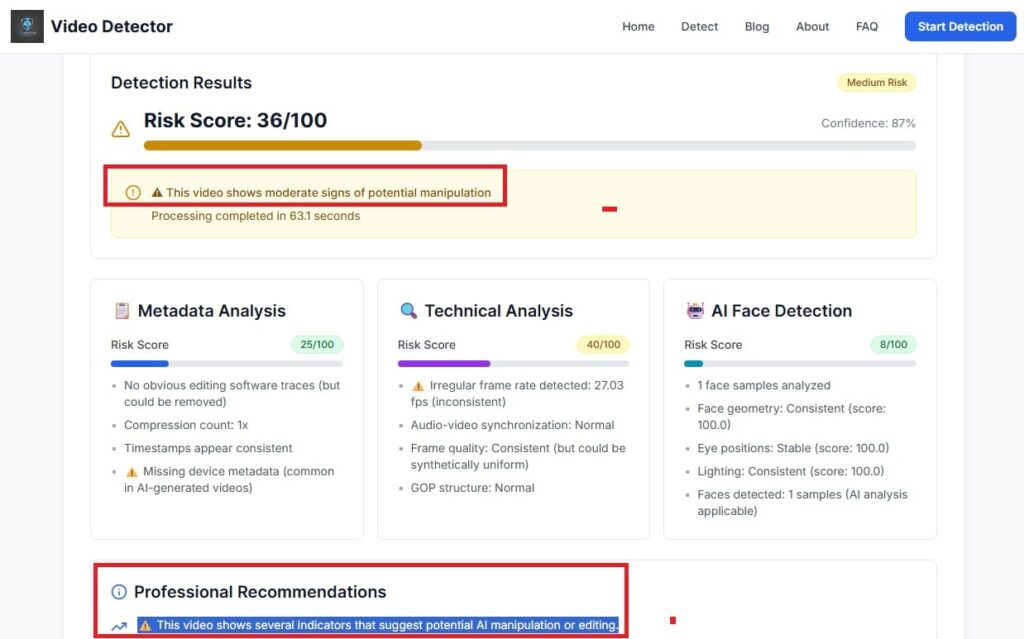Go to the Detect nav item
This screenshot has width=1024, height=639.
tap(699, 27)
